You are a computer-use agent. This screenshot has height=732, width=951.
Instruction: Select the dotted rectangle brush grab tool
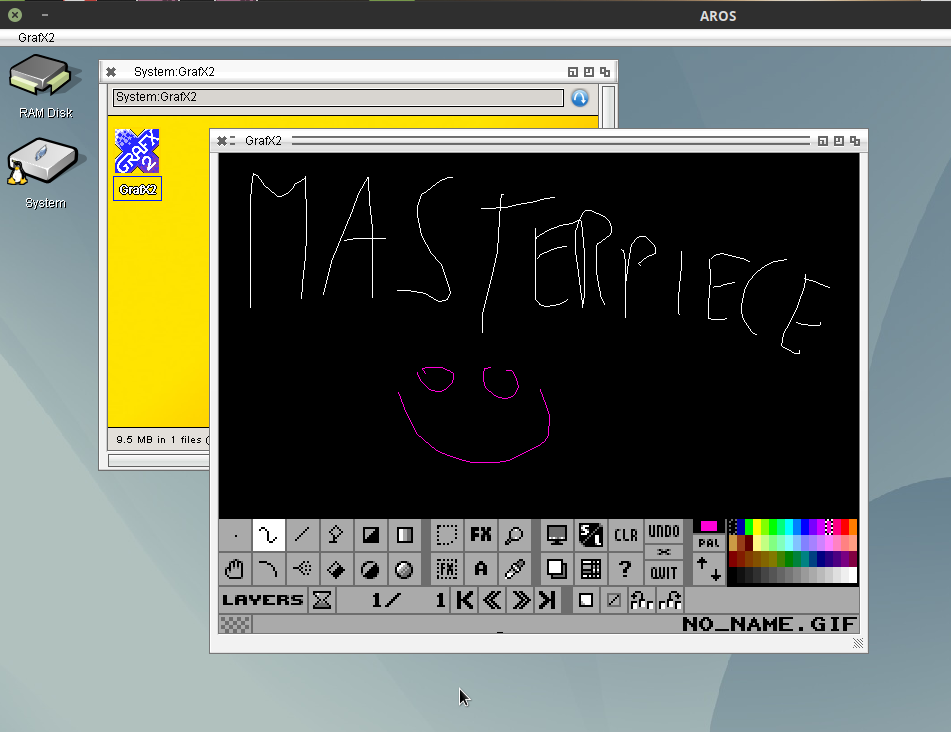(x=447, y=535)
